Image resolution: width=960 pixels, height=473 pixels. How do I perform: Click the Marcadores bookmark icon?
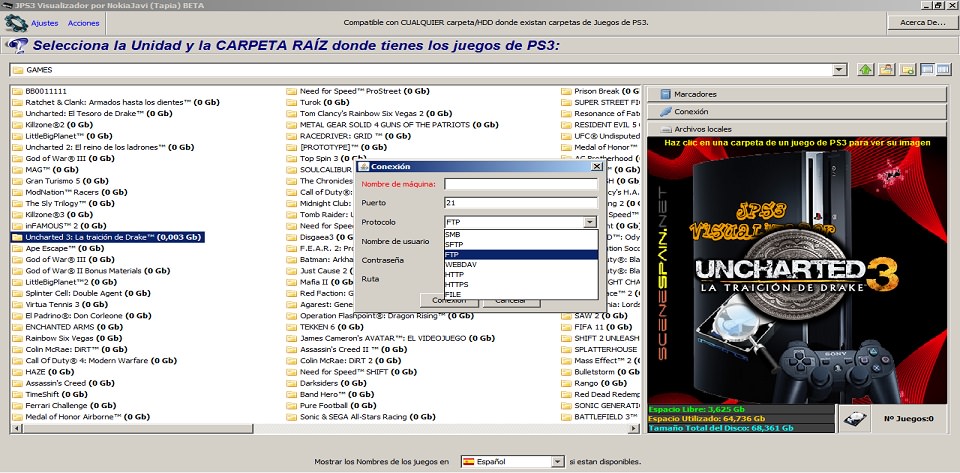pyautogui.click(x=666, y=94)
